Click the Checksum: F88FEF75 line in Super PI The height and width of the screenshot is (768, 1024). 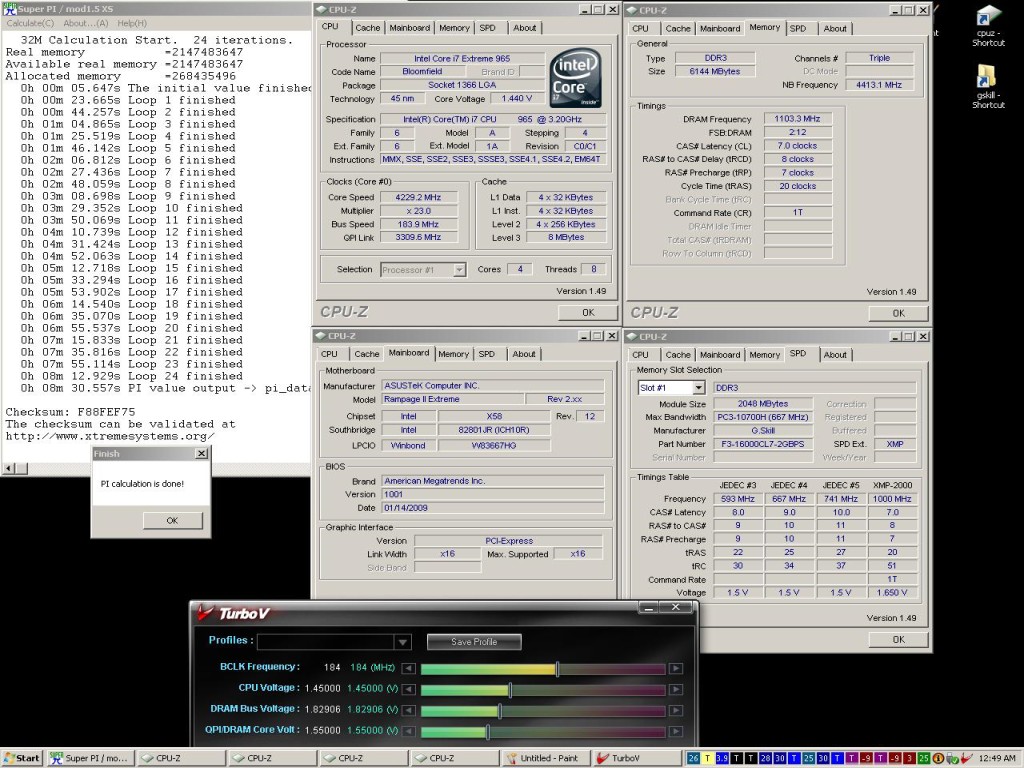[71, 412]
